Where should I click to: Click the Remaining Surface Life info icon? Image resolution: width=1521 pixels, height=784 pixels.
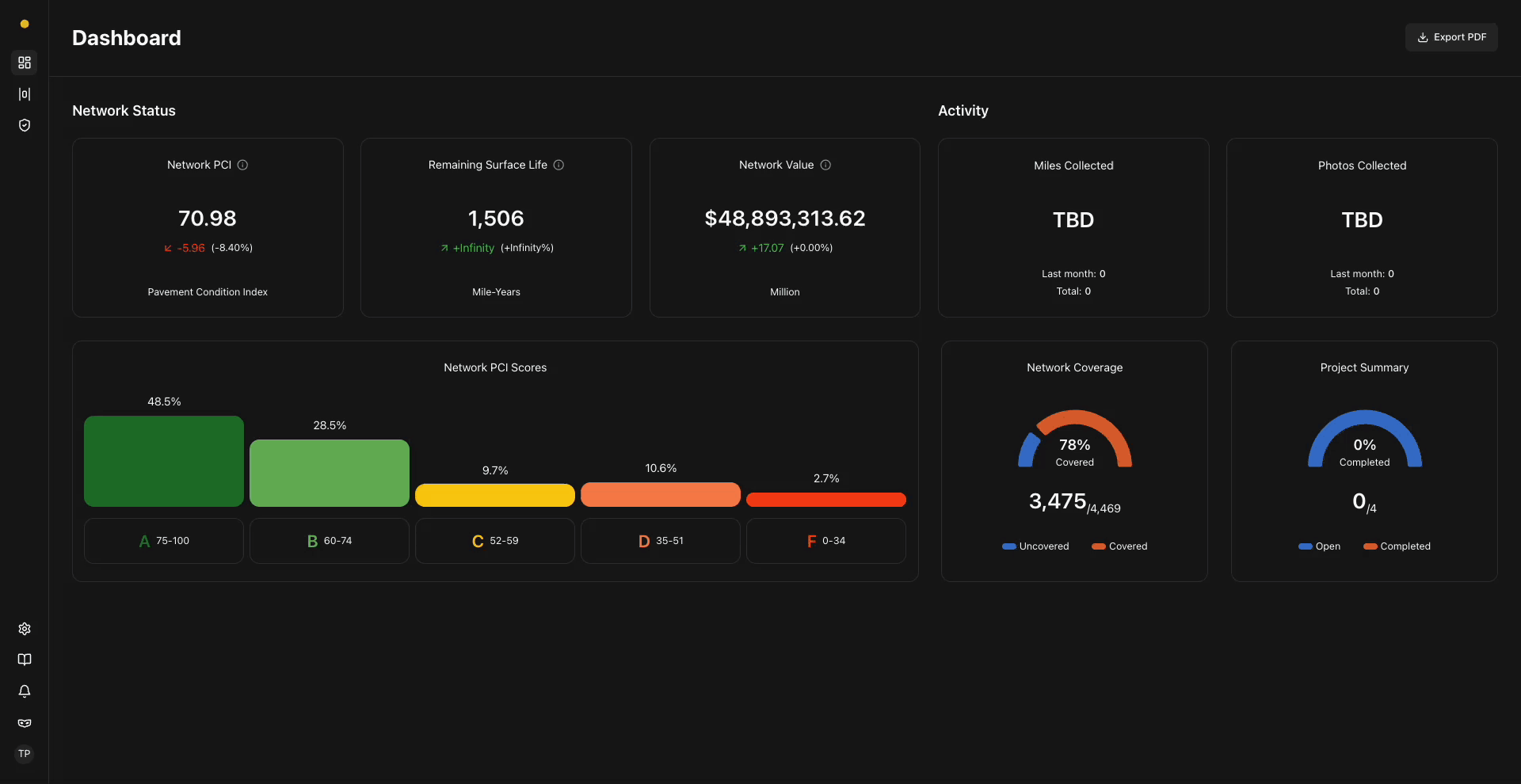[x=558, y=165]
